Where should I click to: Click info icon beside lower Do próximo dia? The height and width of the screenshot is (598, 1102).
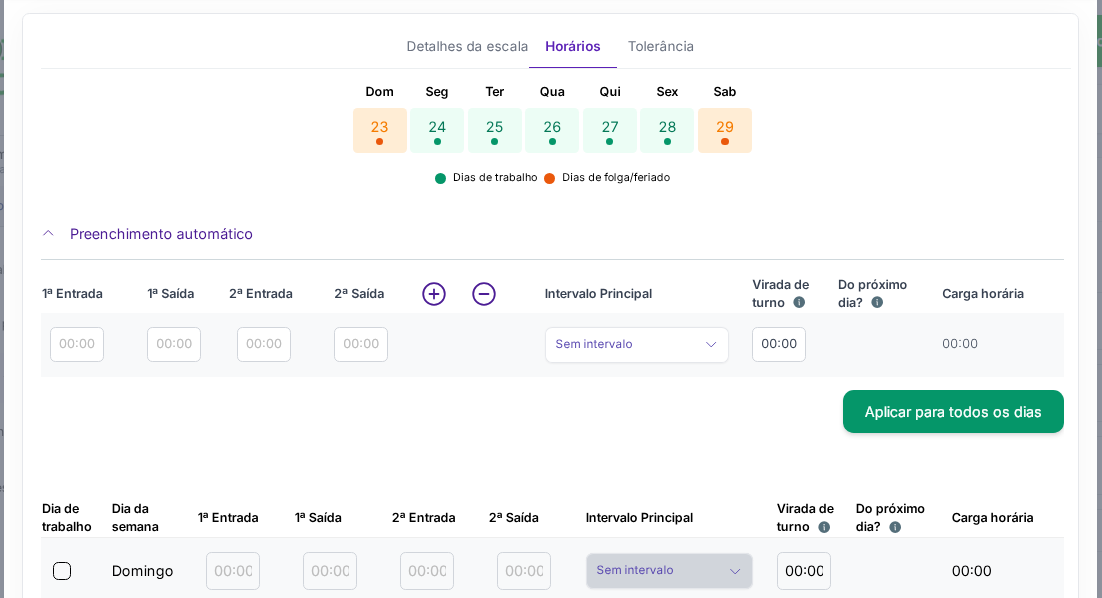895,527
